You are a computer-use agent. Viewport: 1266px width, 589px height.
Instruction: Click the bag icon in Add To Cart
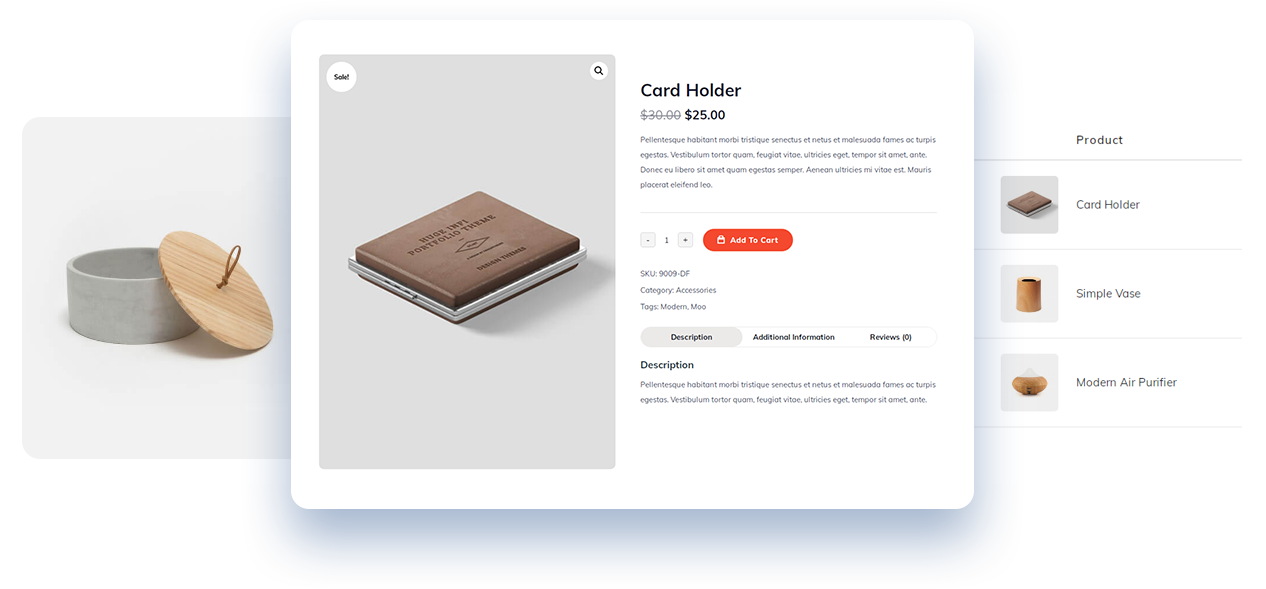pyautogui.click(x=721, y=240)
